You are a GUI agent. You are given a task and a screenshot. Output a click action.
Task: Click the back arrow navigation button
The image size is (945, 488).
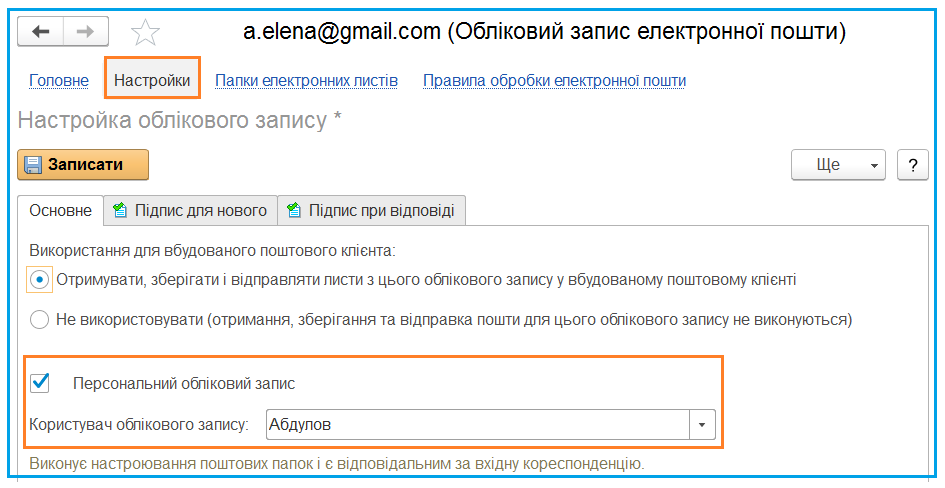pos(40,31)
